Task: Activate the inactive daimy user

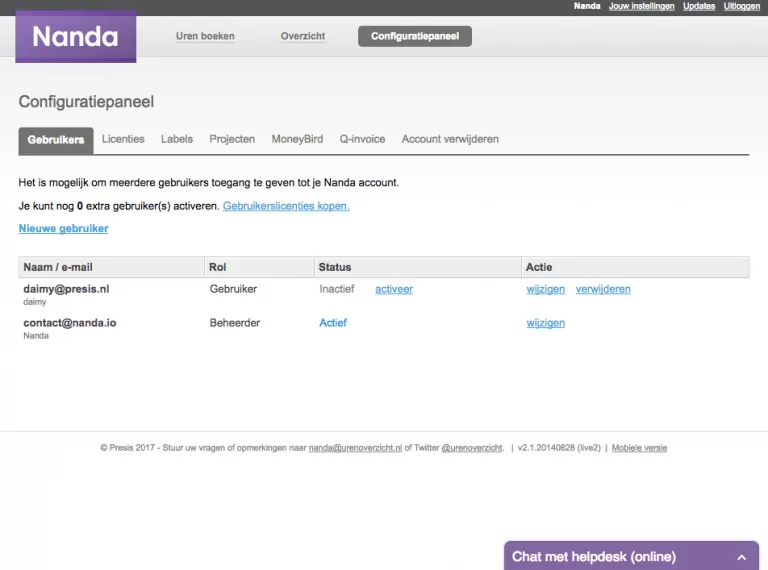Action: [x=394, y=289]
